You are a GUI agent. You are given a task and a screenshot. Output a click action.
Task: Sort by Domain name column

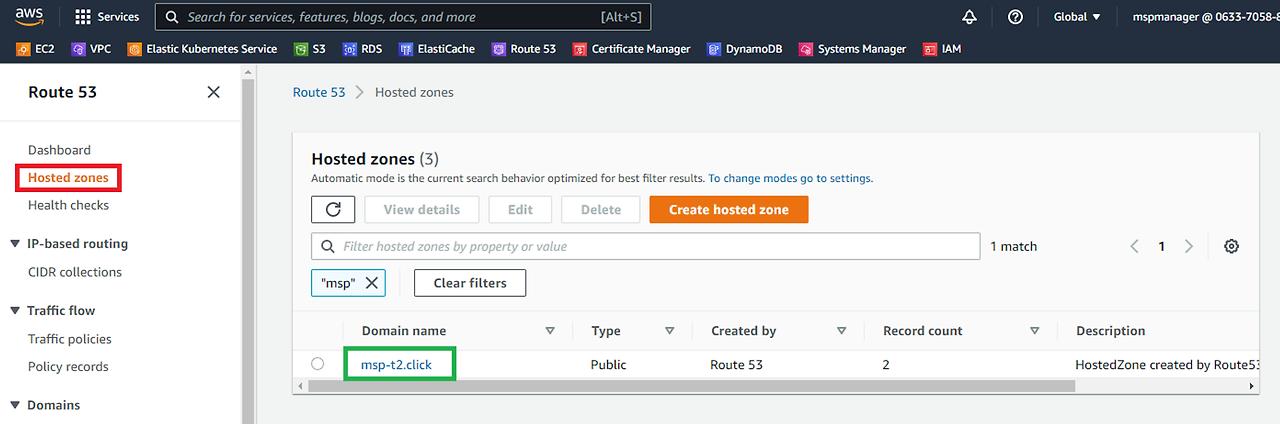pyautogui.click(x=549, y=331)
